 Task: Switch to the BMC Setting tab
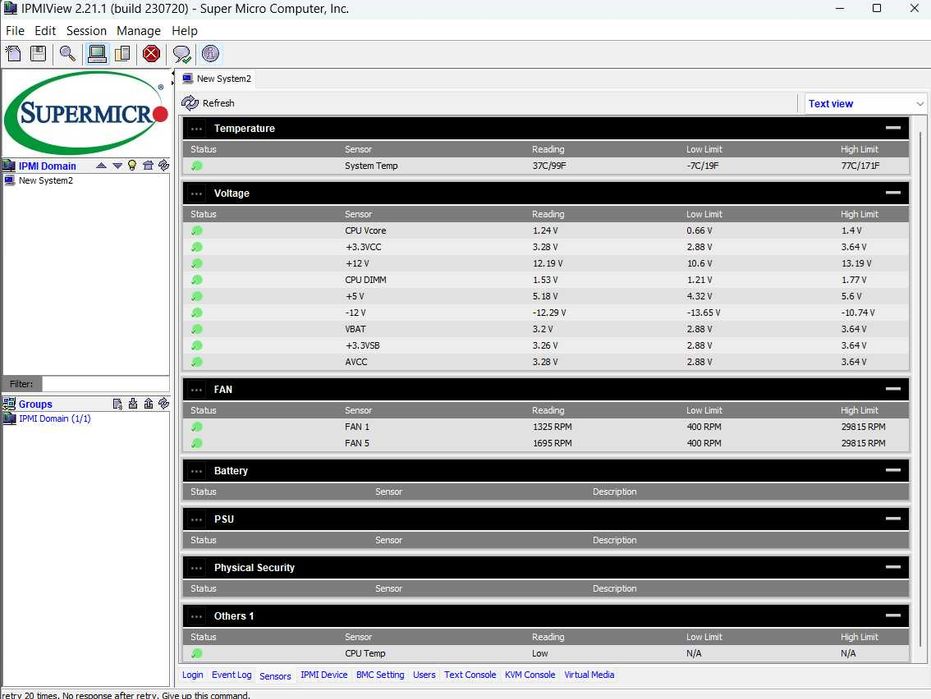[x=380, y=675]
